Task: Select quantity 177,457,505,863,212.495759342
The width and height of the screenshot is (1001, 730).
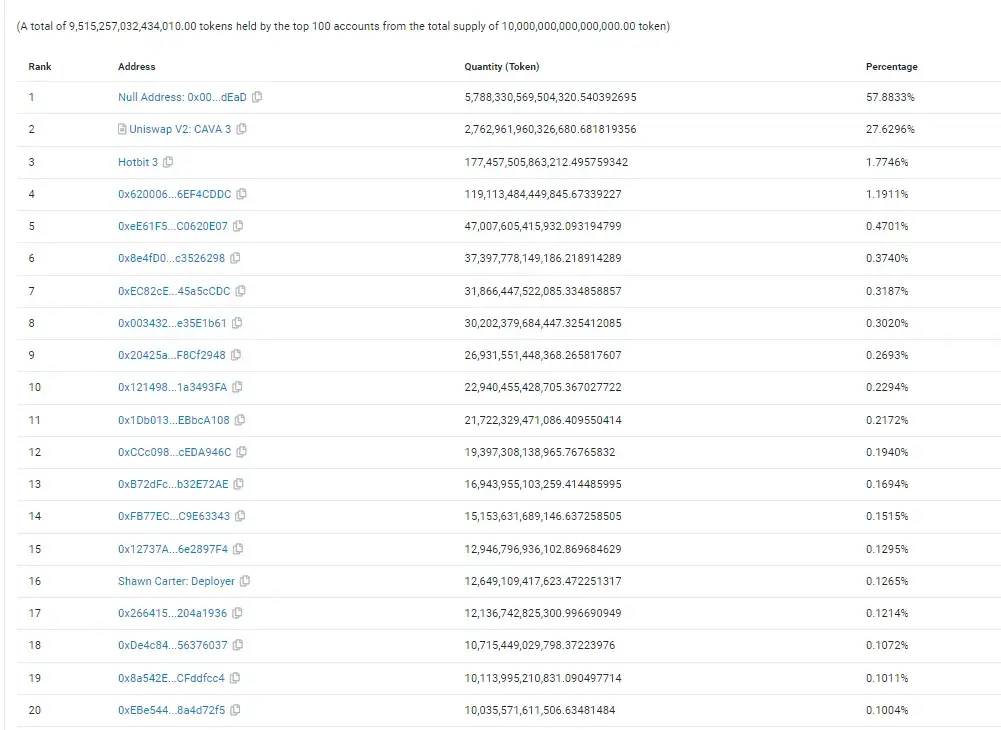Action: pos(546,162)
